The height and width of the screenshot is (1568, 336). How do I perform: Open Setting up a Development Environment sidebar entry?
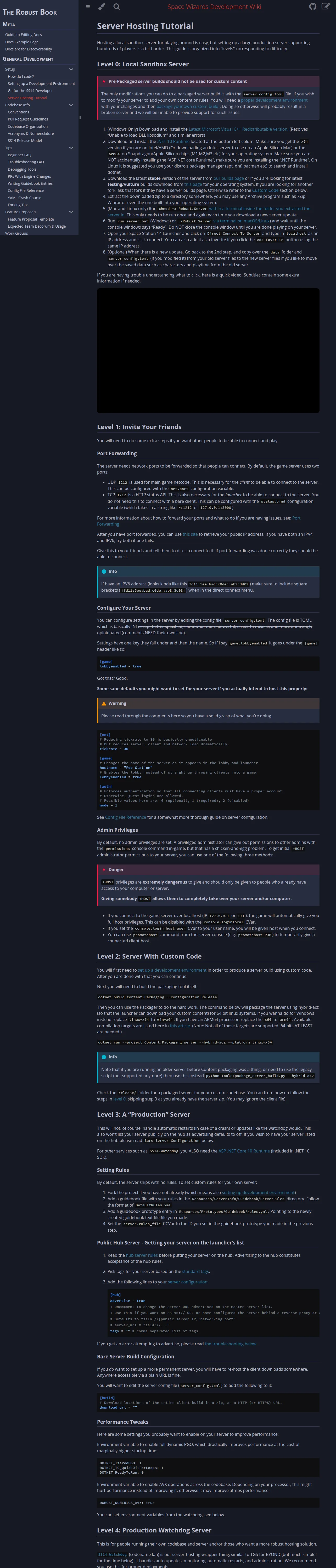[41, 83]
